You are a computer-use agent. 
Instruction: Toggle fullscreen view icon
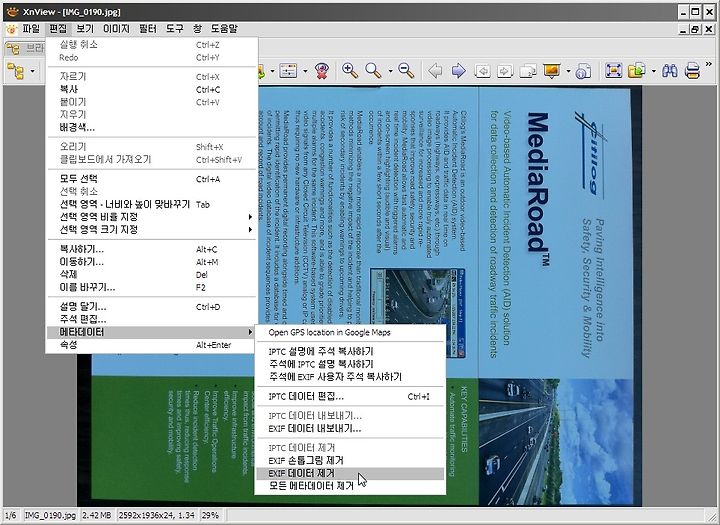[x=613, y=71]
